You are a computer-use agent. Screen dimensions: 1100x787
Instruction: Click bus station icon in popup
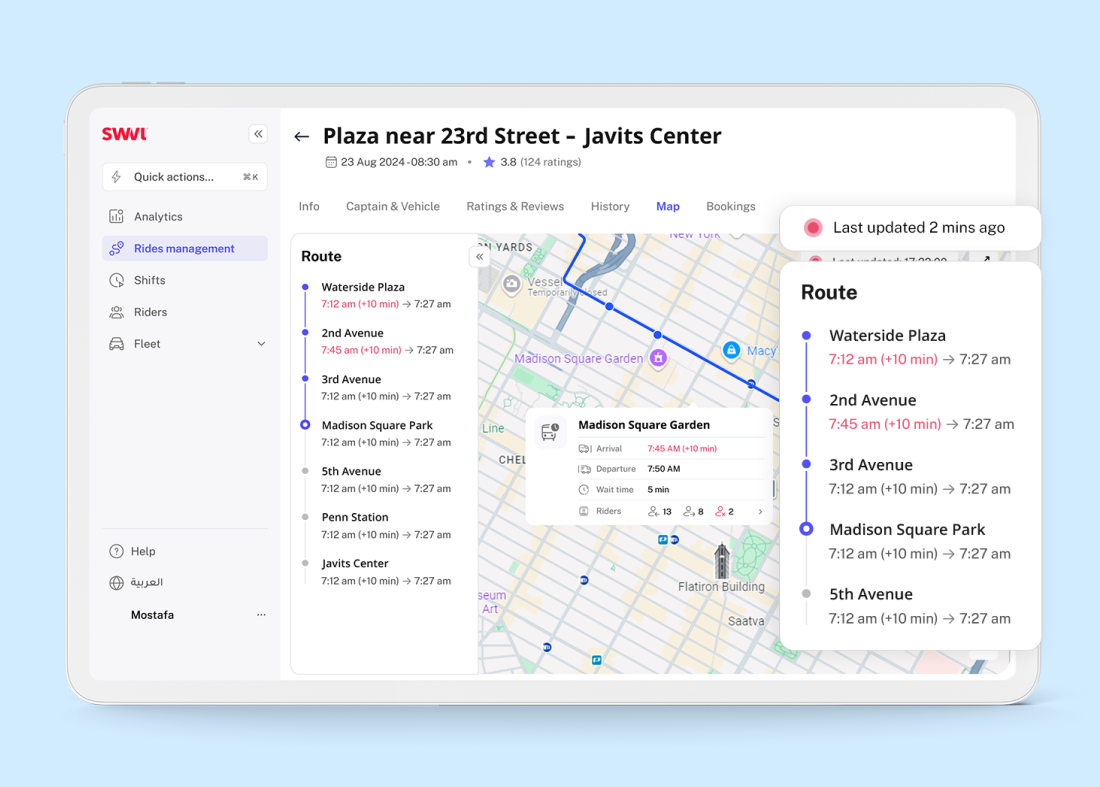pos(550,431)
